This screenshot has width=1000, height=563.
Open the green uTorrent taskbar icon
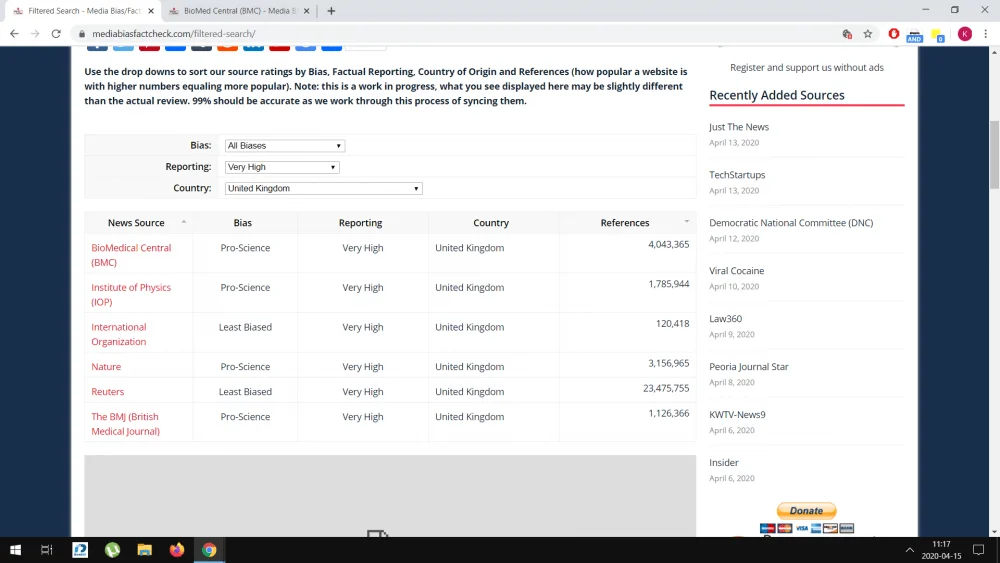click(112, 550)
